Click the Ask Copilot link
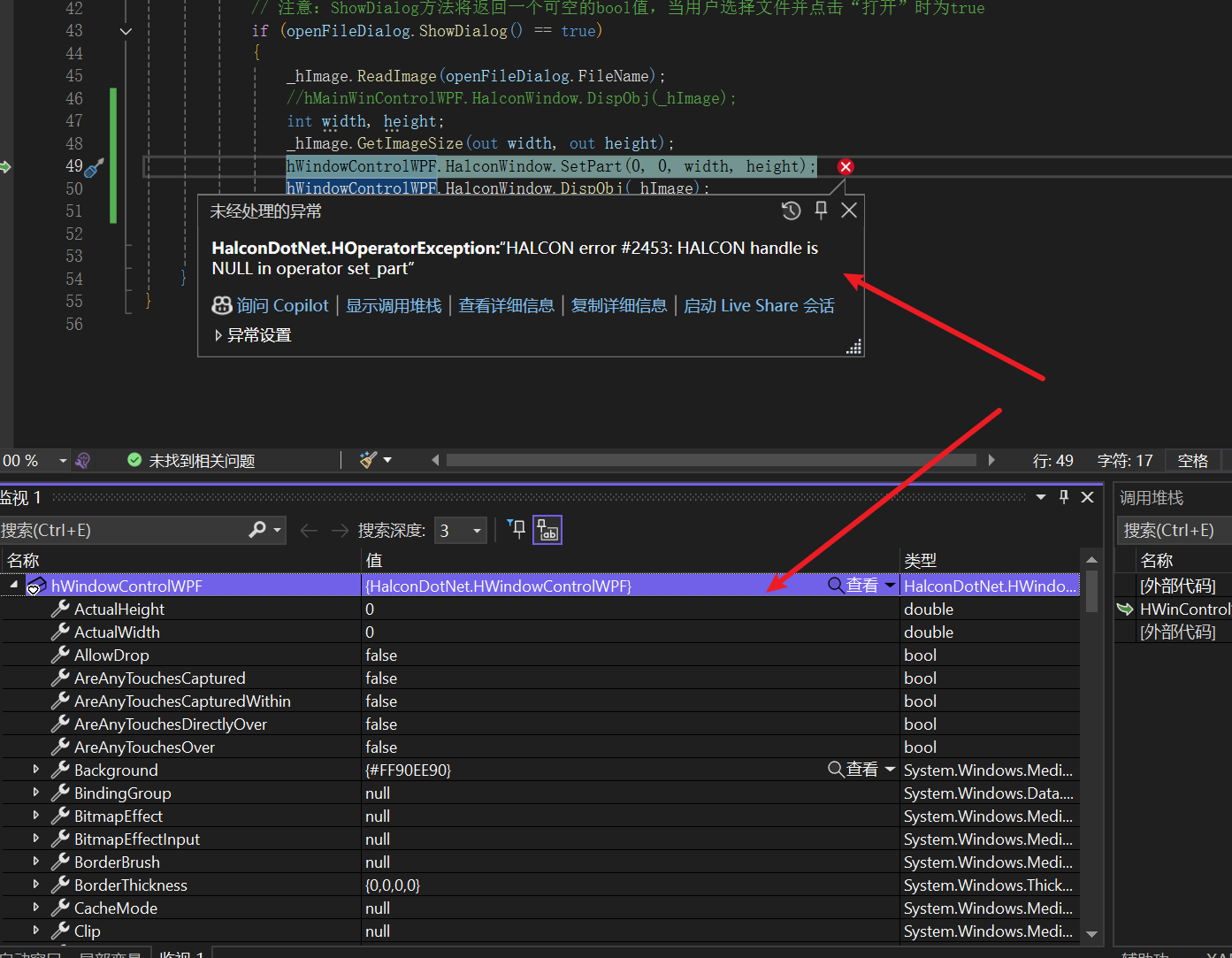 coord(282,305)
